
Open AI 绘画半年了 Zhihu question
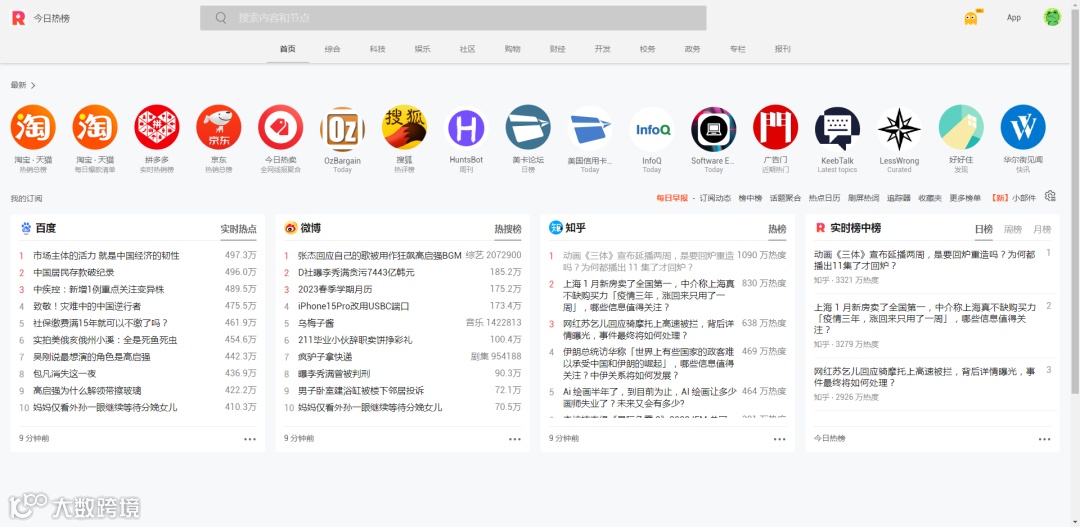point(650,397)
